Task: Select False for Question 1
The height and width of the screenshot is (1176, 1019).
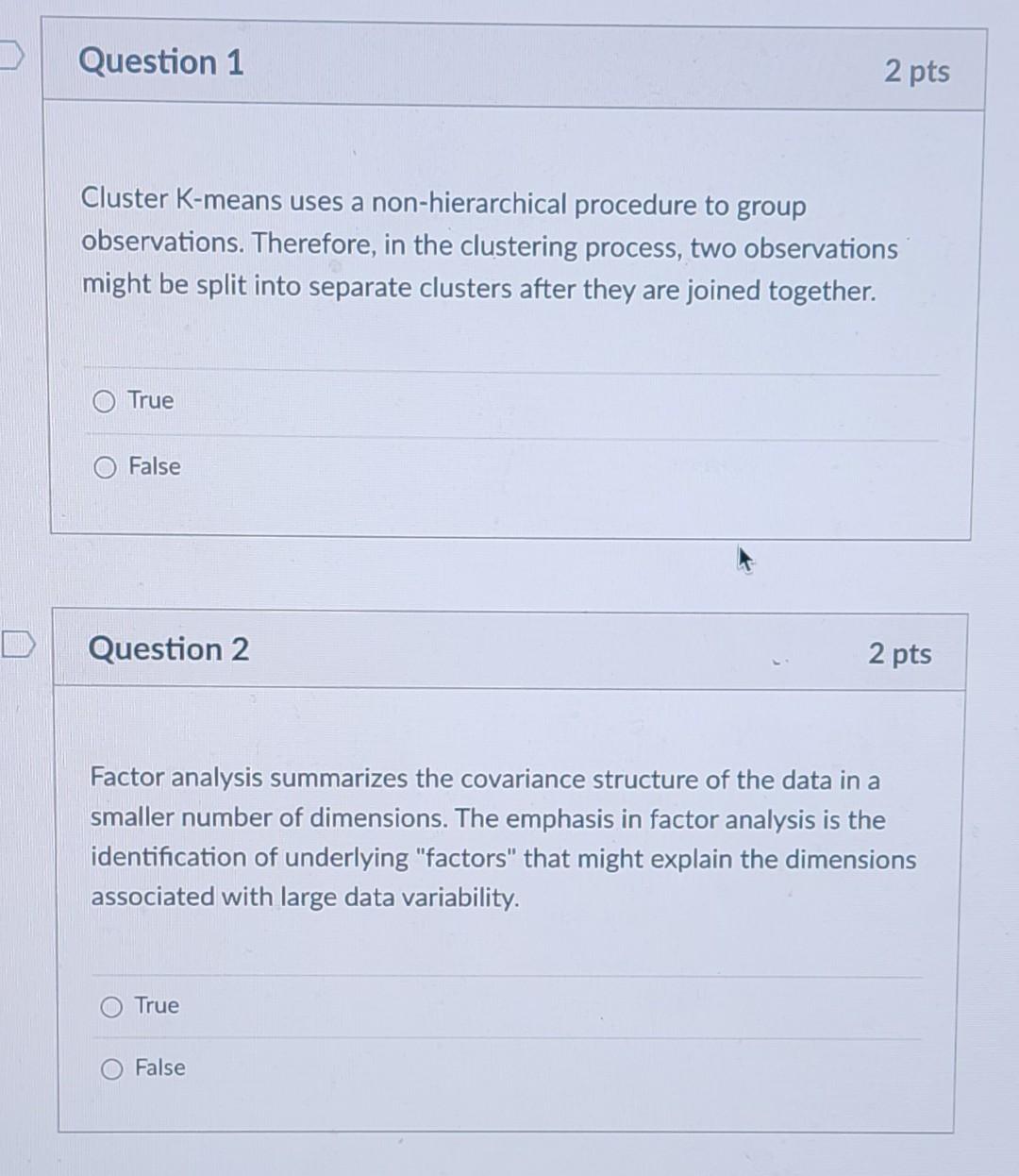Action: tap(105, 466)
